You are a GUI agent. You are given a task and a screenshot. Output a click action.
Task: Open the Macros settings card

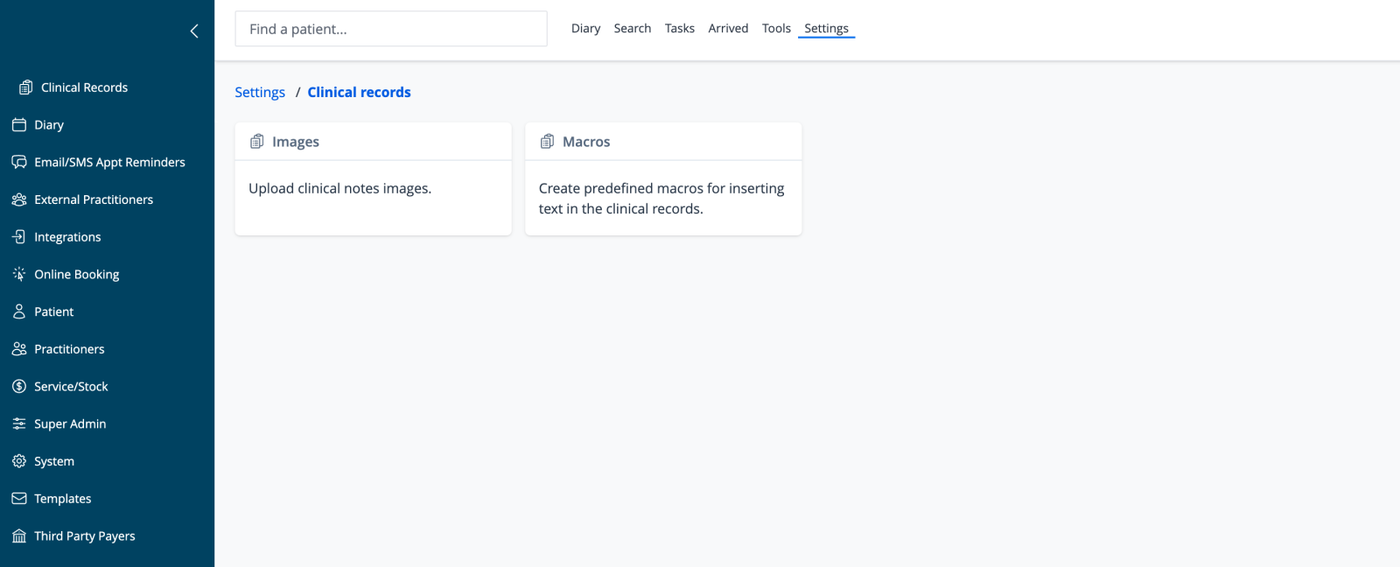point(663,179)
